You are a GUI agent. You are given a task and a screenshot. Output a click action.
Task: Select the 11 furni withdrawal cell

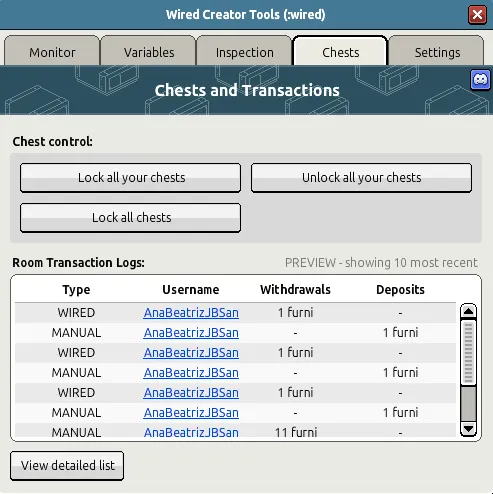coord(296,432)
